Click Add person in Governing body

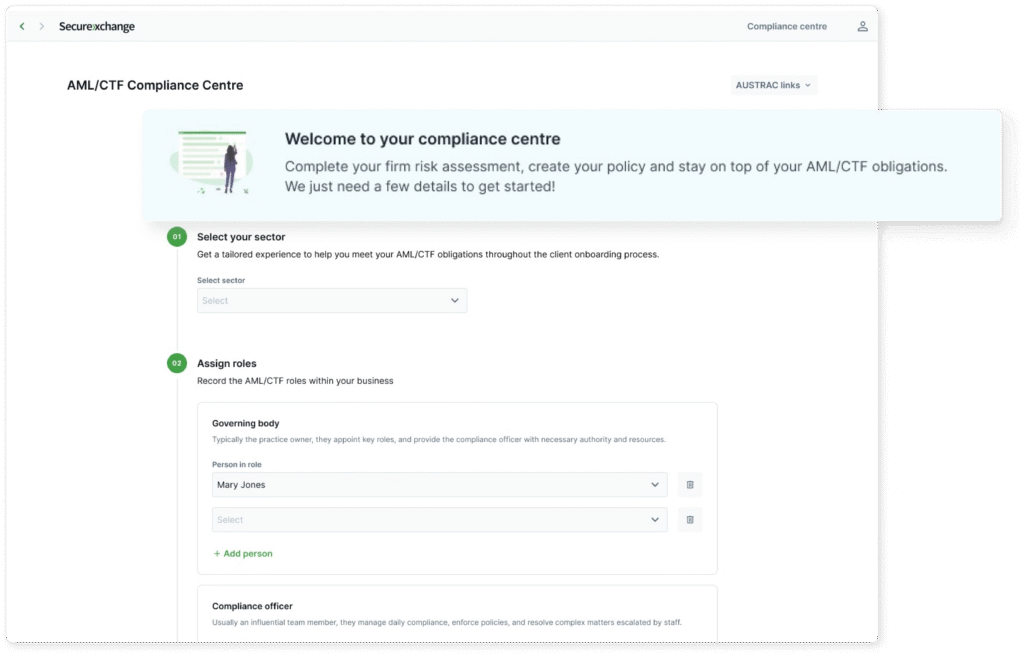coord(243,554)
